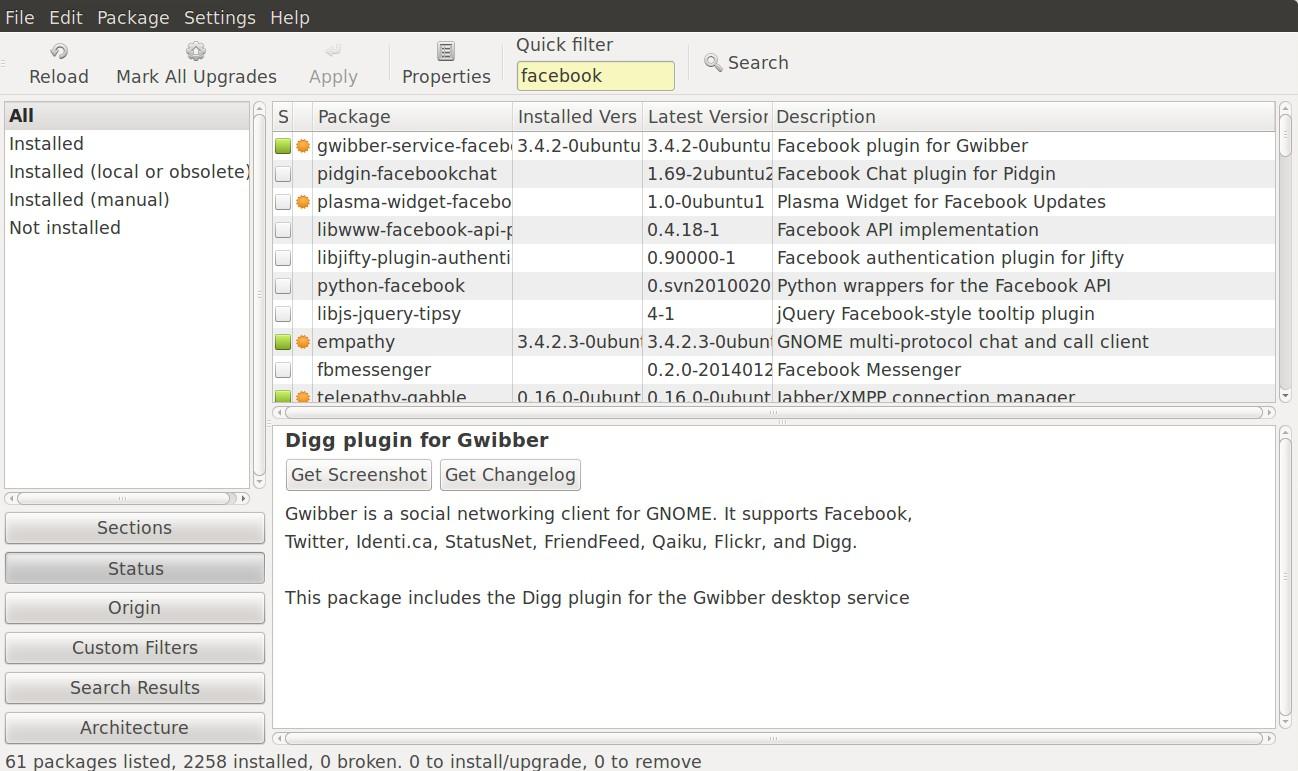Select the libjs-jquery-tipsy package name
Viewport: 1298px width, 771px height.
point(389,314)
